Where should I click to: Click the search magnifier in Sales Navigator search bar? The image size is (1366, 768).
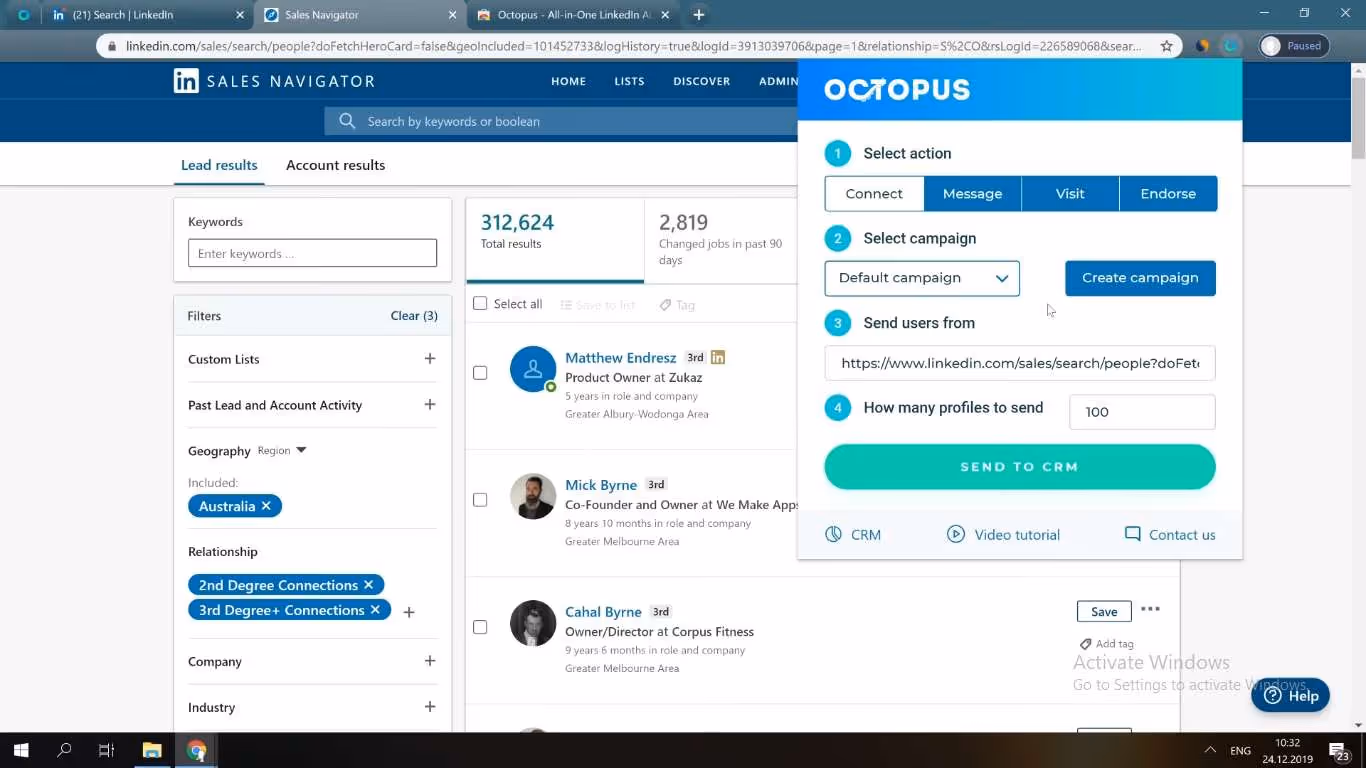coord(346,120)
